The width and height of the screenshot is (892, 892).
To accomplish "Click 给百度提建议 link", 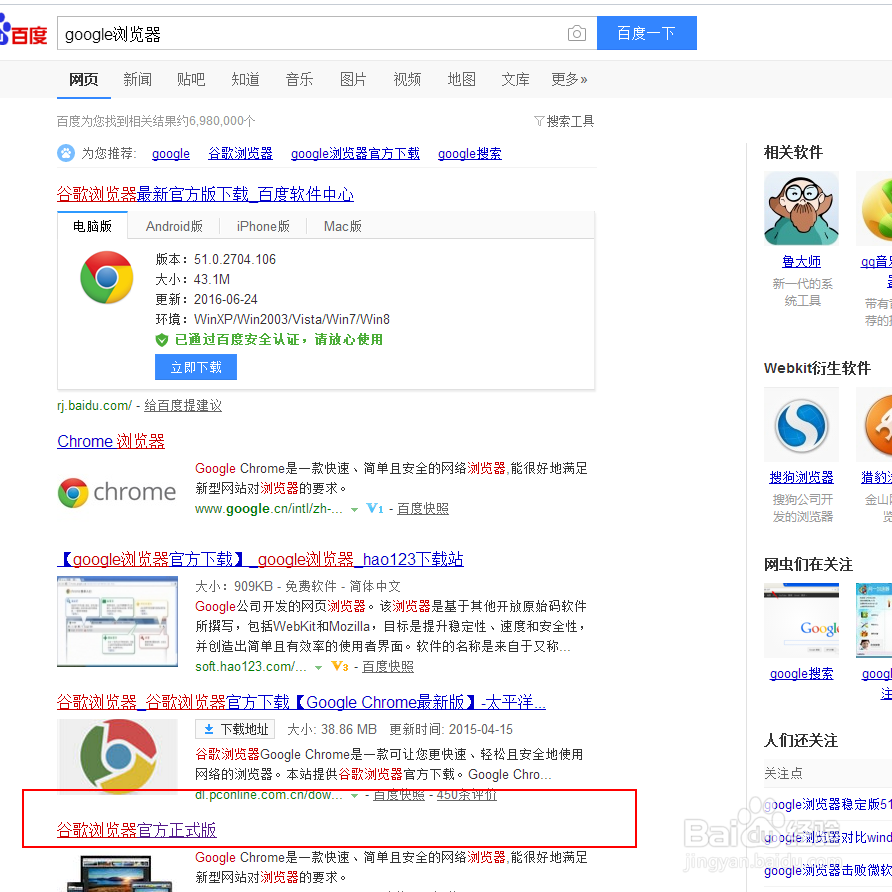I will click(x=183, y=406).
